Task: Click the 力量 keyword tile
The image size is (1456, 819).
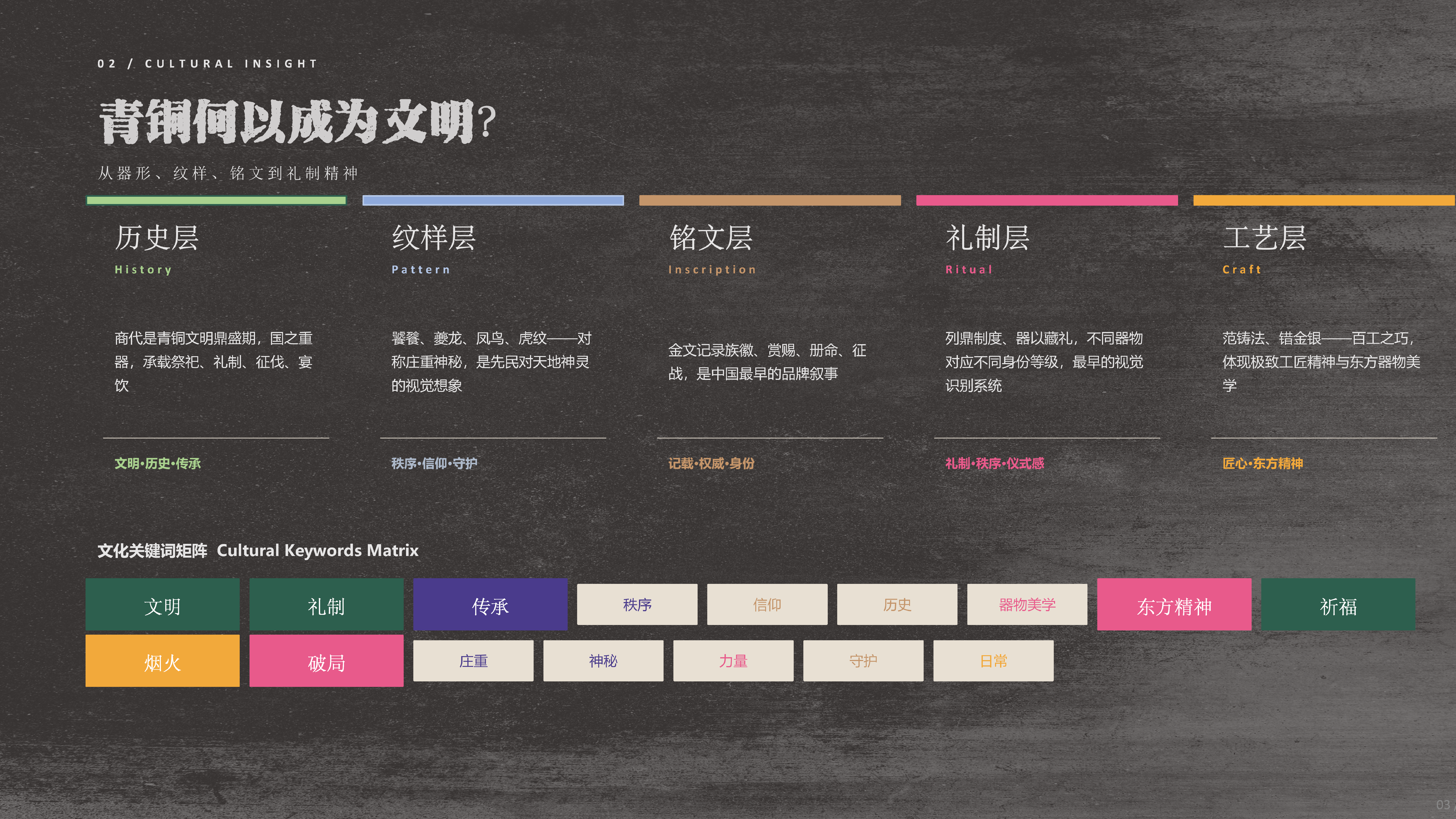Action: click(733, 661)
